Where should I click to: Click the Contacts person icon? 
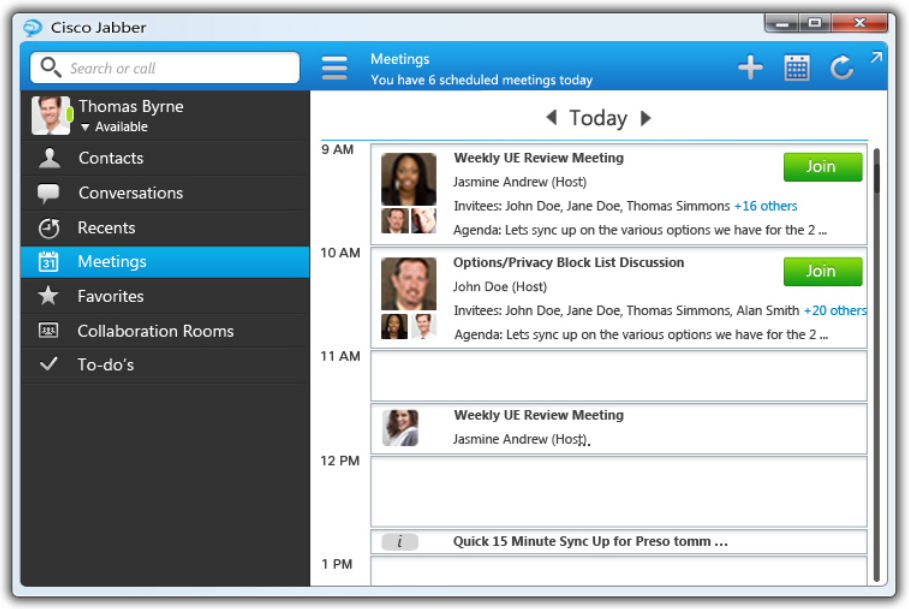[49, 158]
